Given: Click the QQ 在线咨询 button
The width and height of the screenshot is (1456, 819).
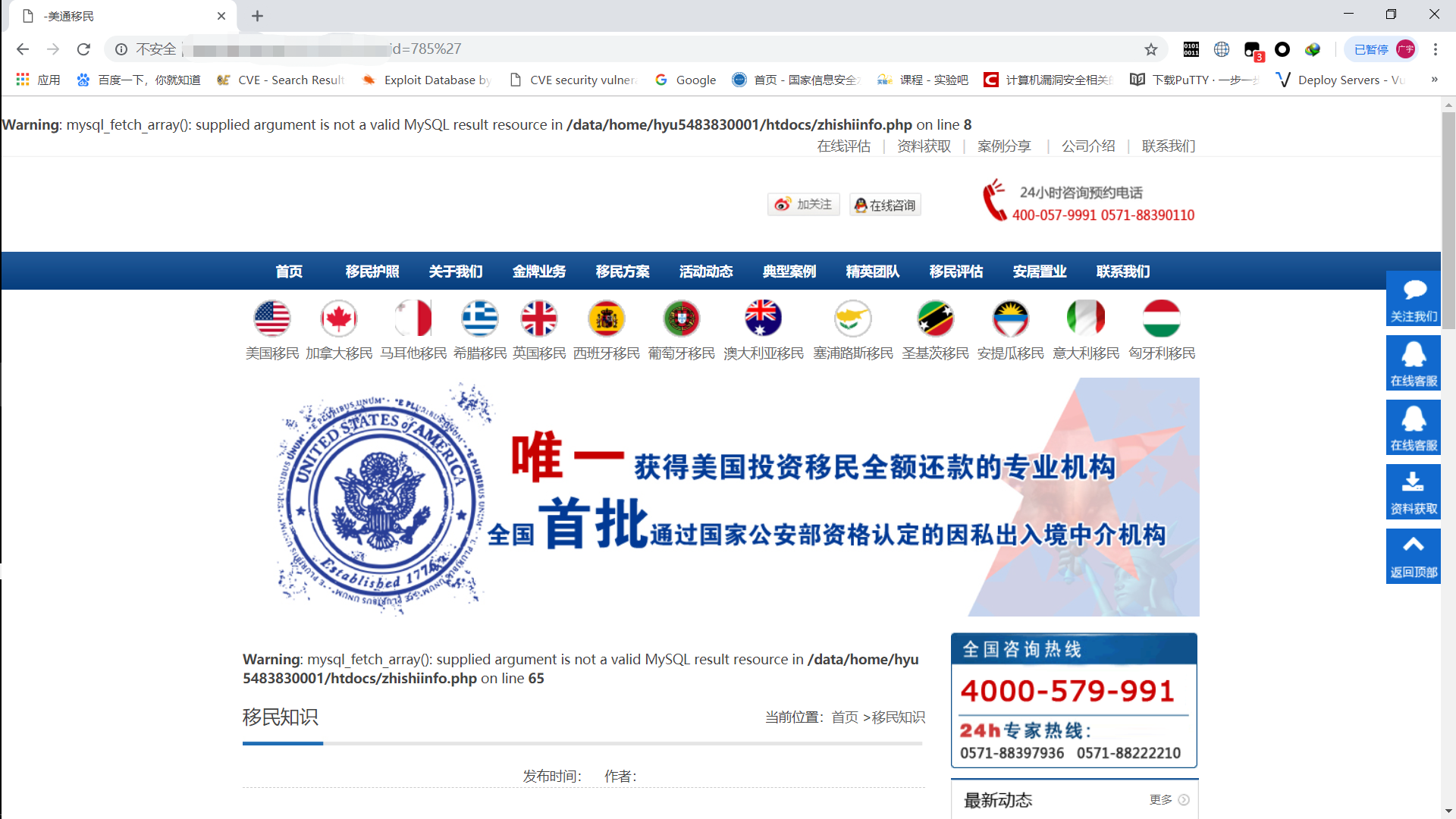Looking at the screenshot, I should [885, 205].
